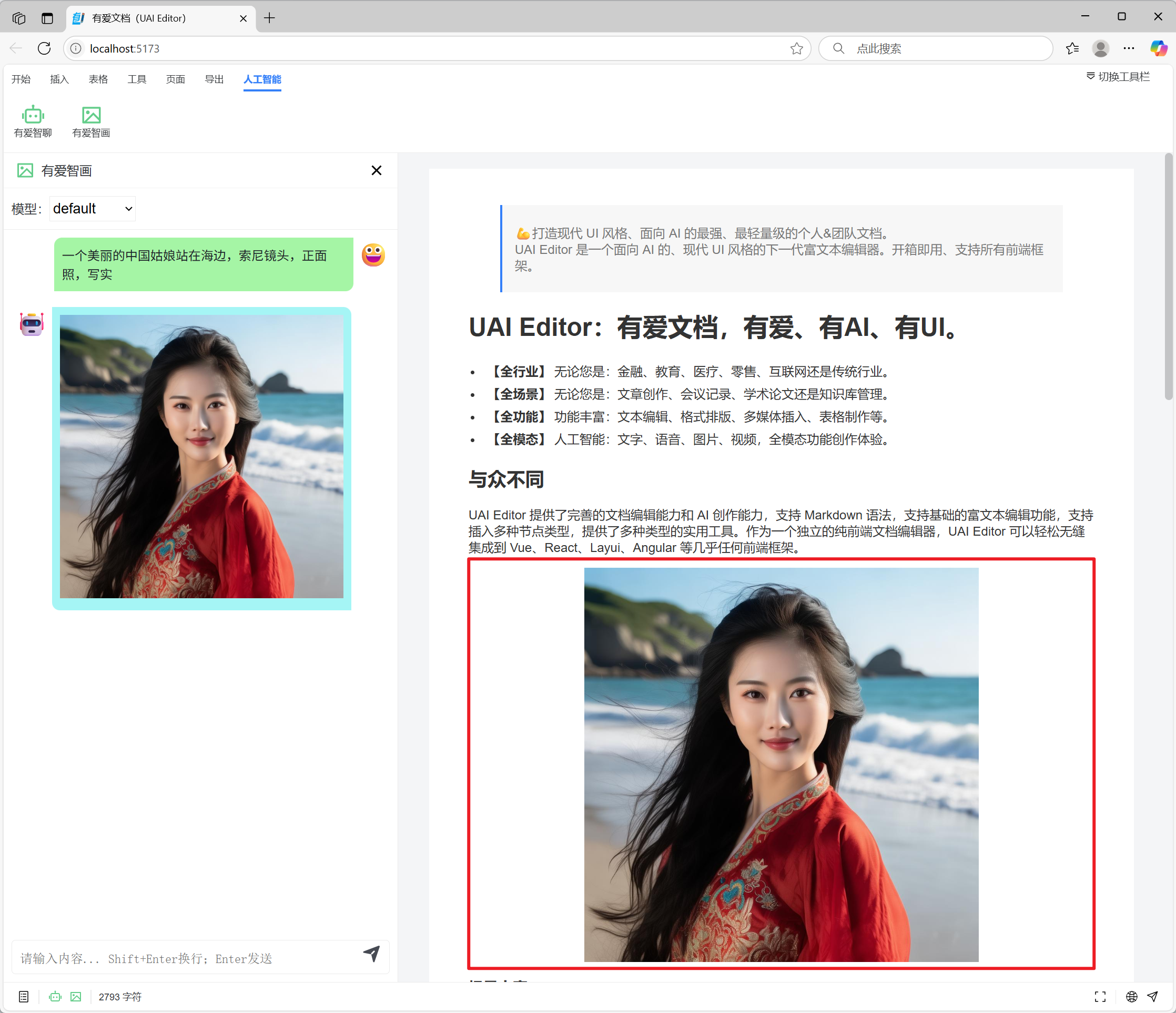Open the 有爱智画 image tool in ribbon
Viewport: 1176px width, 1013px height.
click(x=92, y=121)
